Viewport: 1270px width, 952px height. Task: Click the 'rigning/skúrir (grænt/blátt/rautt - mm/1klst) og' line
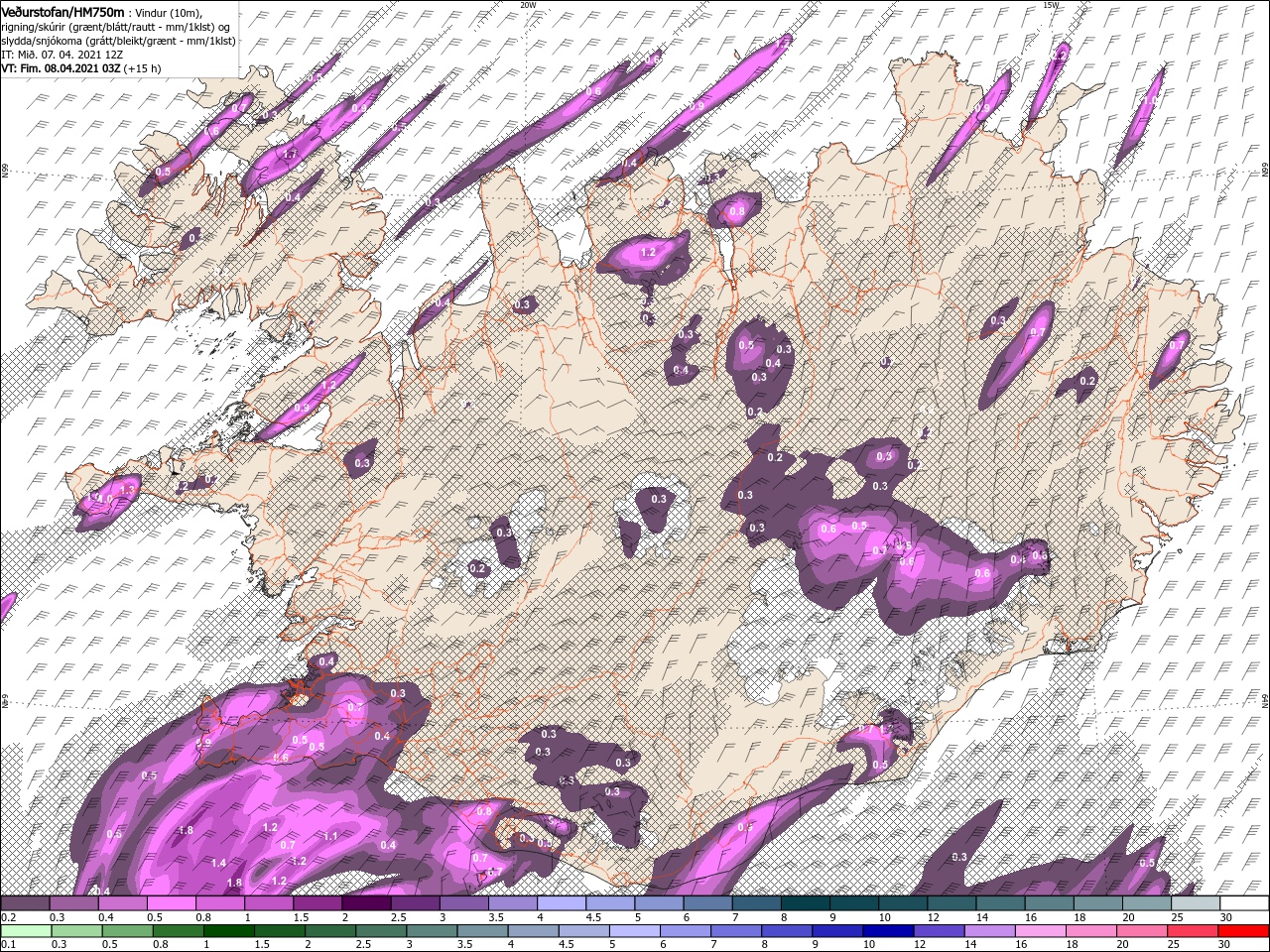[116, 26]
